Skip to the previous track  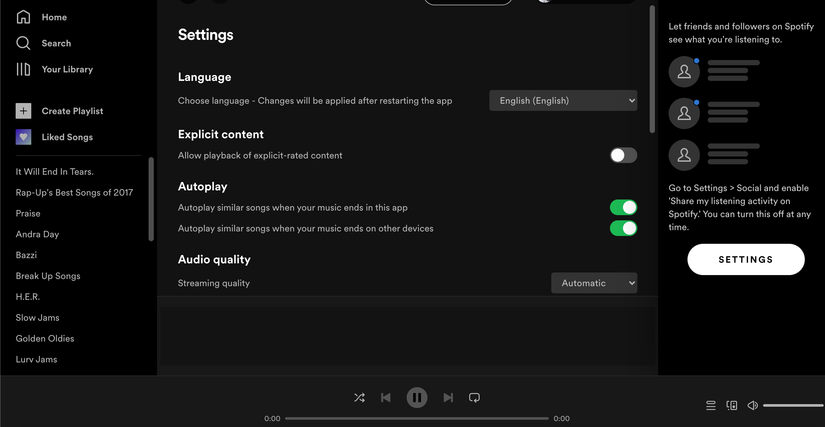(386, 398)
